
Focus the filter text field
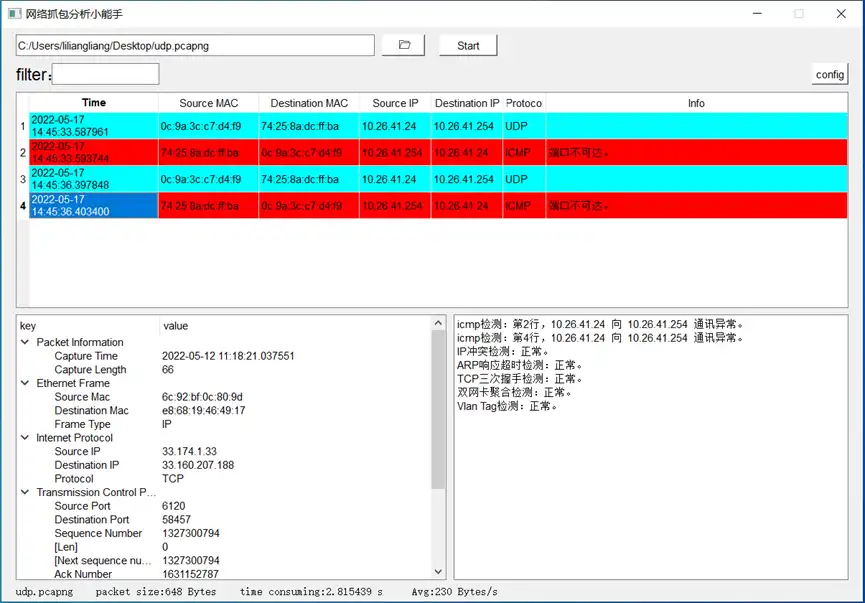point(105,74)
